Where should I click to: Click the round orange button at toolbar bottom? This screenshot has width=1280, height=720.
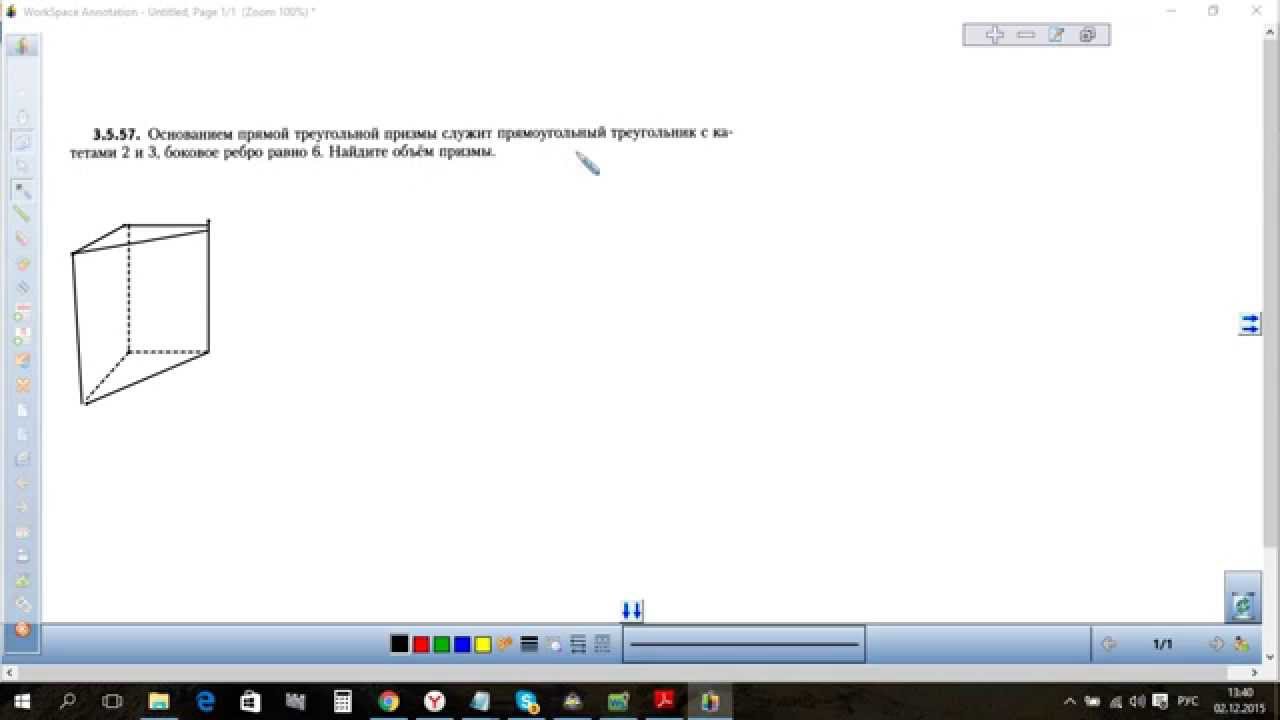point(22,630)
